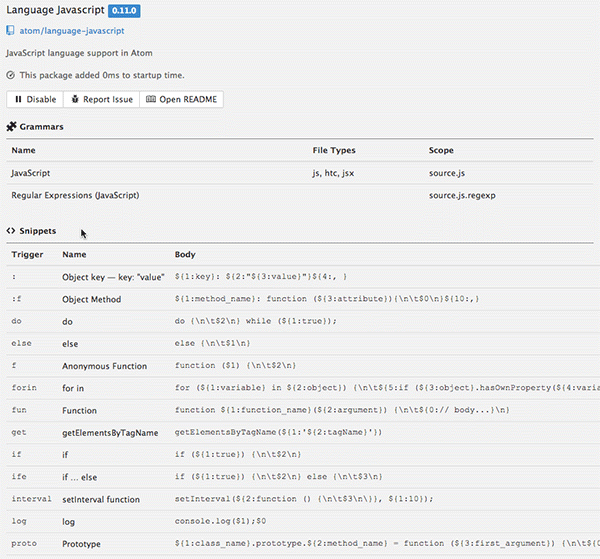600x559 pixels.
Task: Click the 'proto' trigger cell
Action: (x=24, y=543)
